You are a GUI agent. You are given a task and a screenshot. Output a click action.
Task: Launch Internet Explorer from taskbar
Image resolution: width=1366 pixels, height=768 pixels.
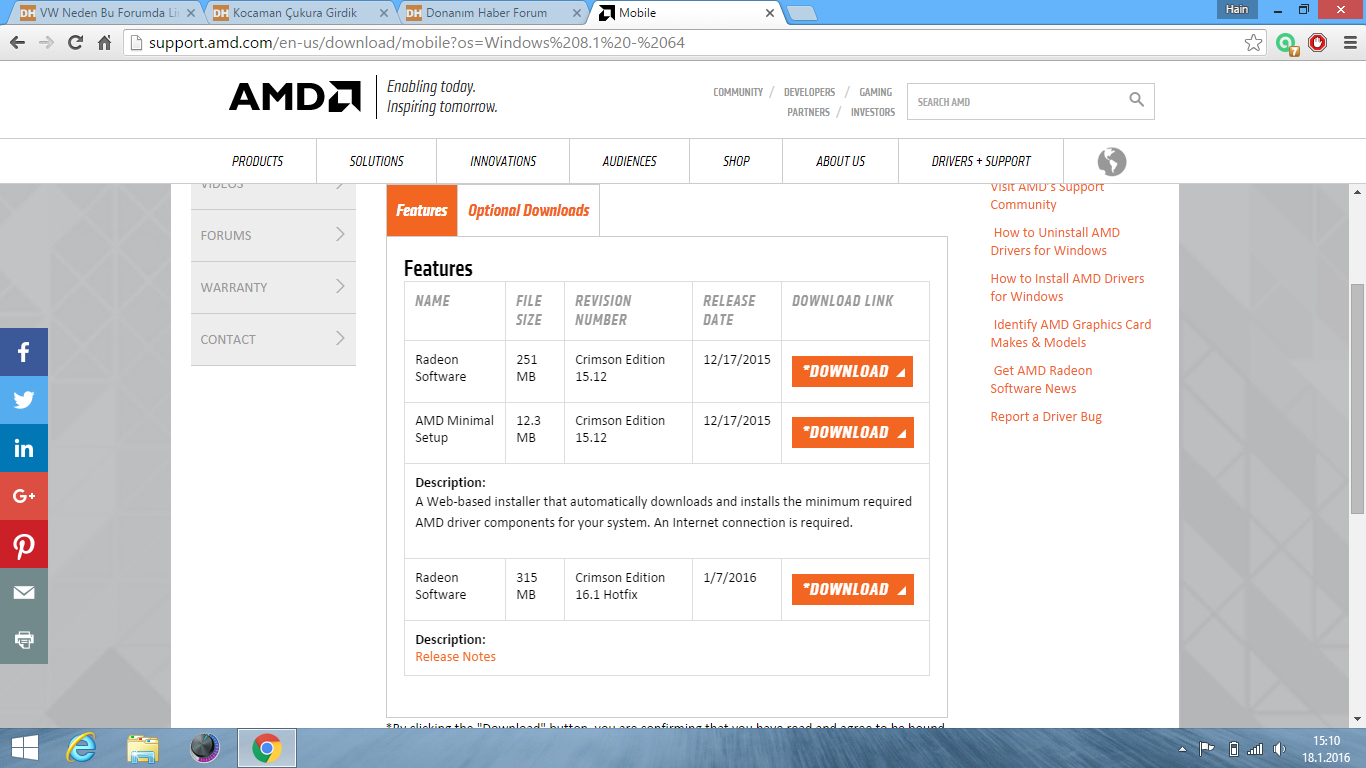[x=80, y=748]
